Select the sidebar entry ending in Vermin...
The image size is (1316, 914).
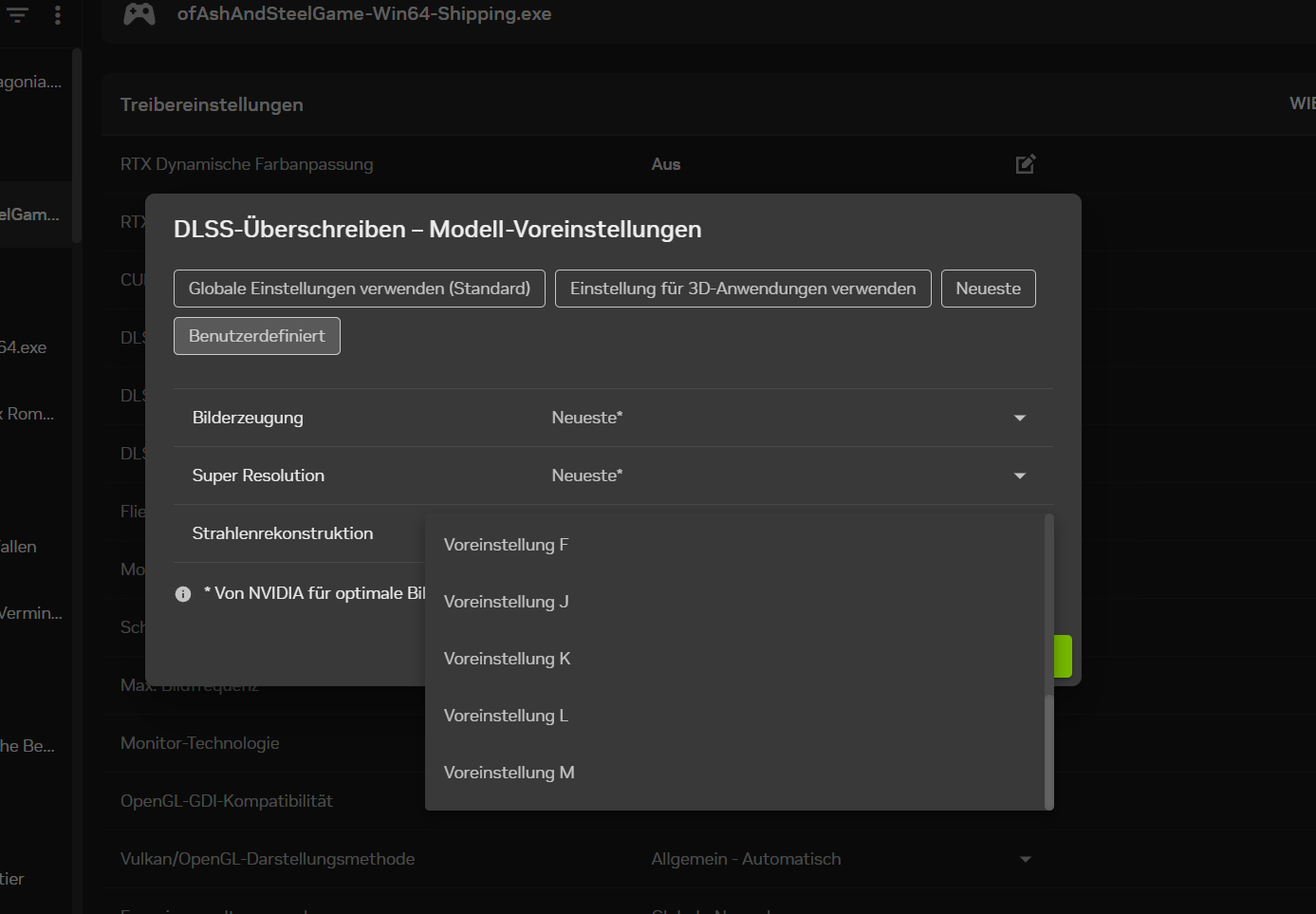point(31,613)
